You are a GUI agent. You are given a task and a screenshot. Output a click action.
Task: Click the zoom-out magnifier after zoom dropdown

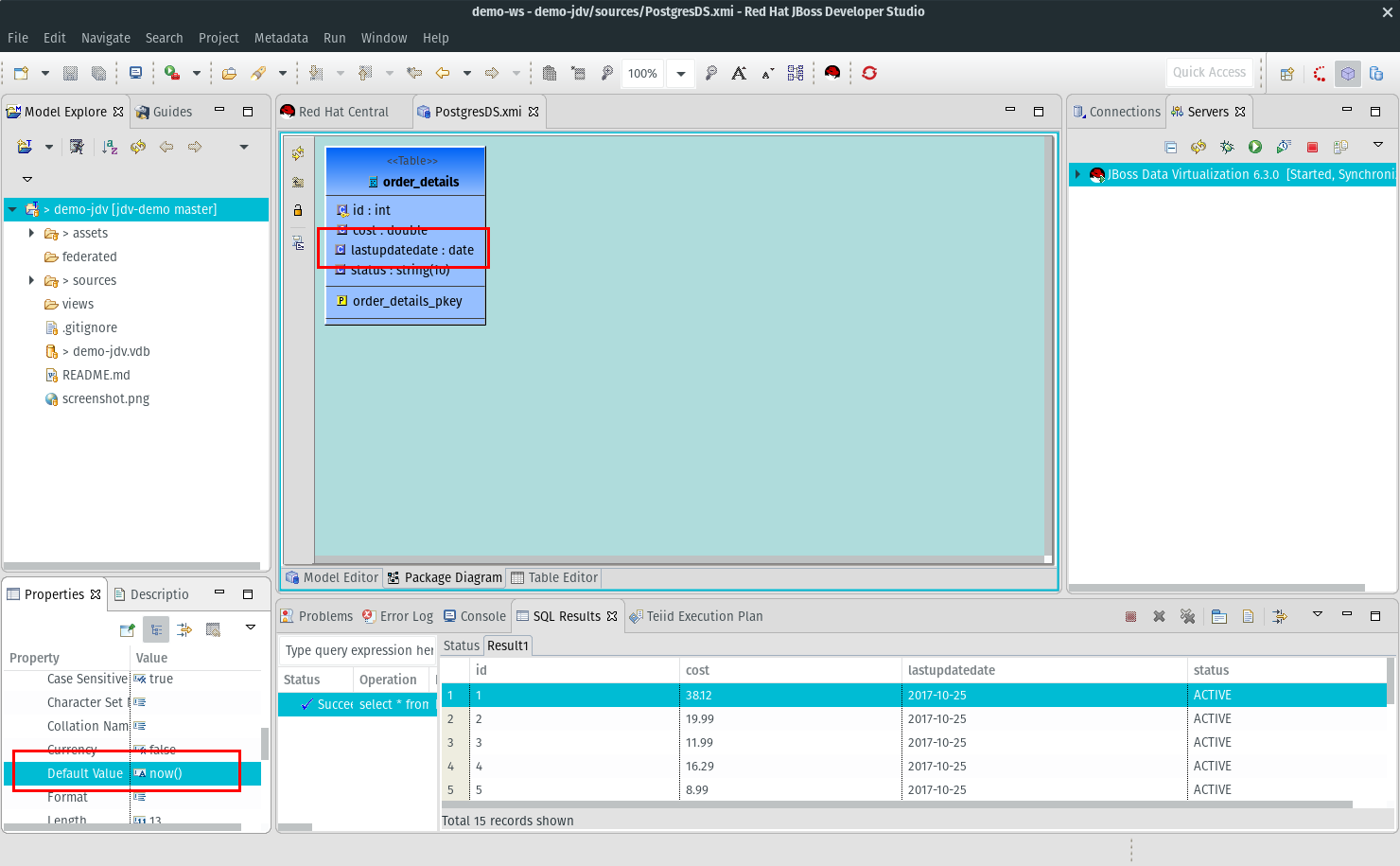coord(711,73)
